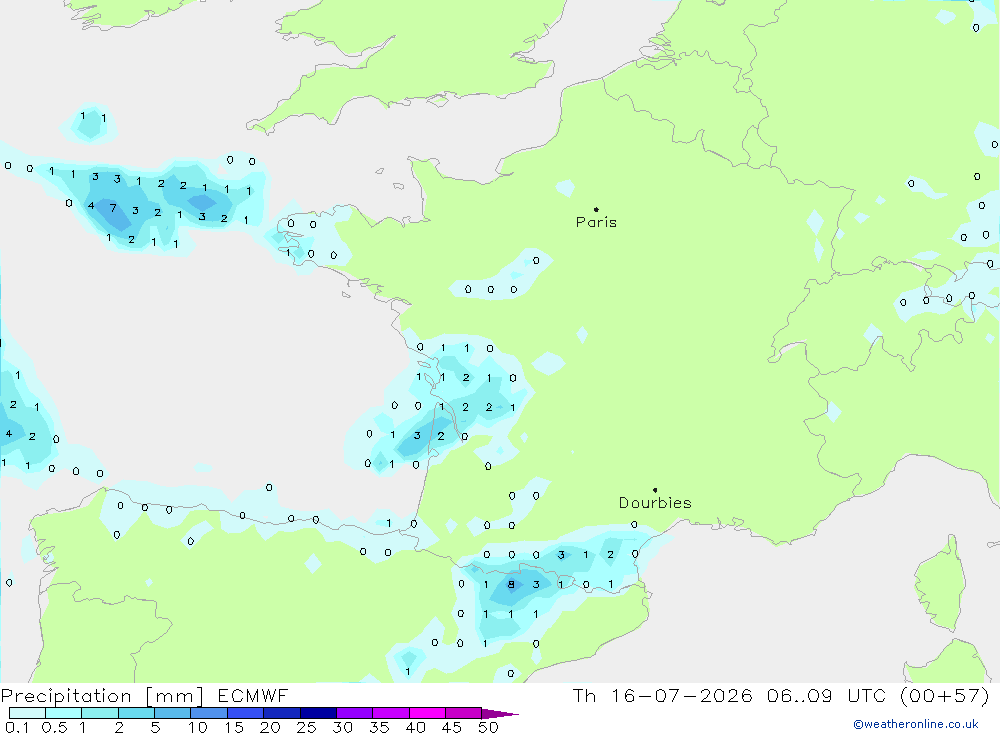
Task: Click the date 'Th 16-07-2026'
Action: 663,695
